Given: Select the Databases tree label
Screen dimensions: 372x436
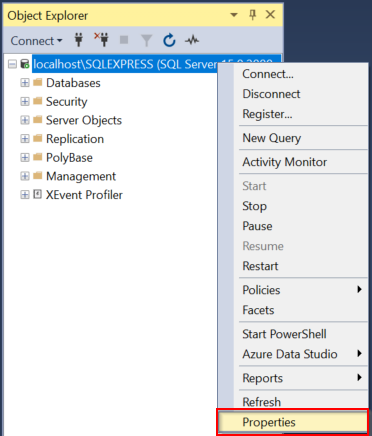Looking at the screenshot, I should pos(73,83).
